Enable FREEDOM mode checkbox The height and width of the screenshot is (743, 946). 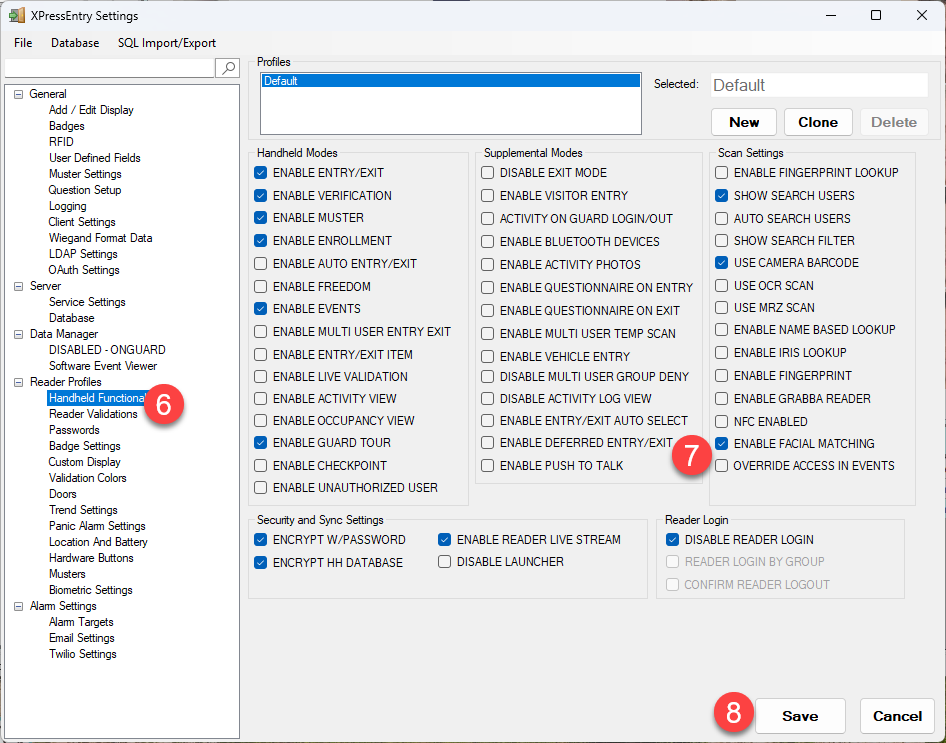[x=261, y=286]
